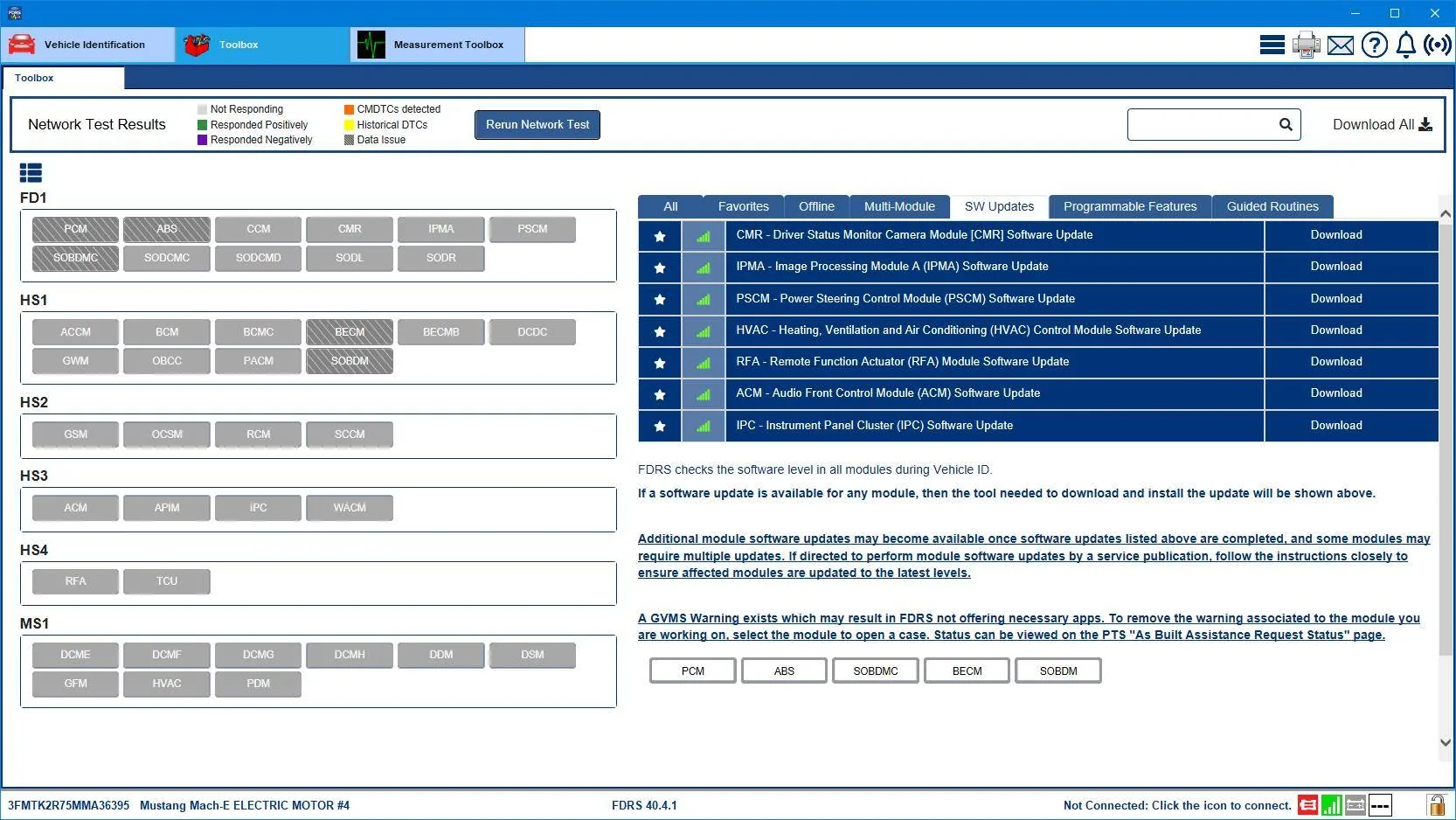Open the Offline filter tab
The width and height of the screenshot is (1456, 820).
pyautogui.click(x=816, y=206)
